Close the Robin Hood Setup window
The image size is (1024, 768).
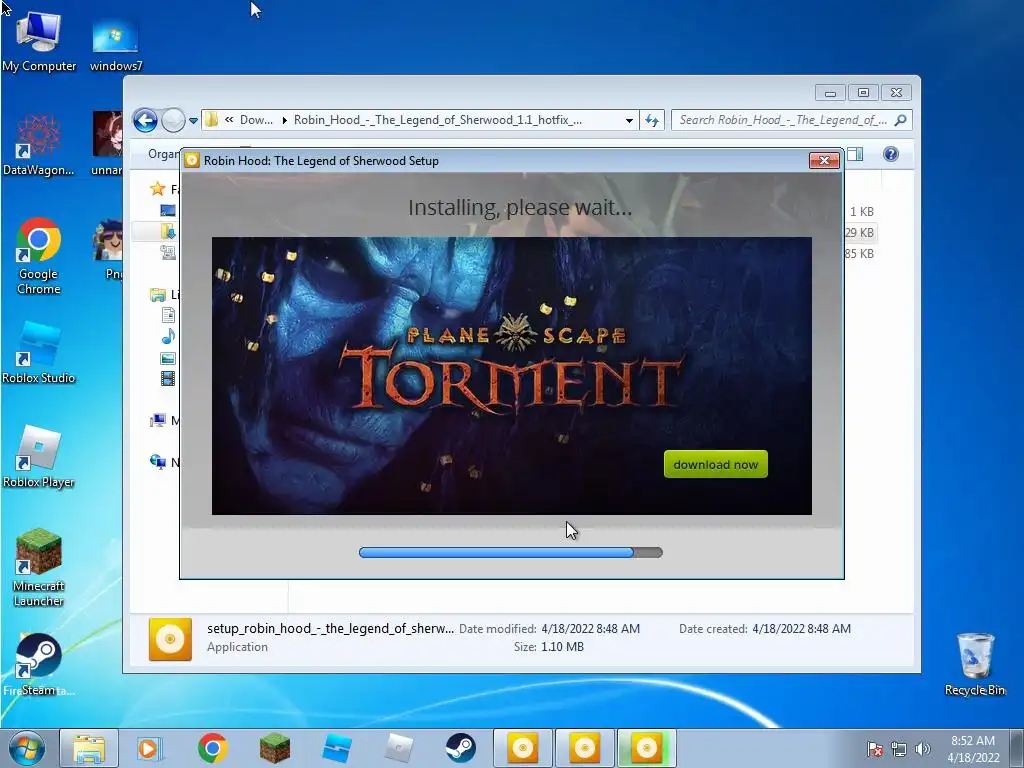click(824, 161)
